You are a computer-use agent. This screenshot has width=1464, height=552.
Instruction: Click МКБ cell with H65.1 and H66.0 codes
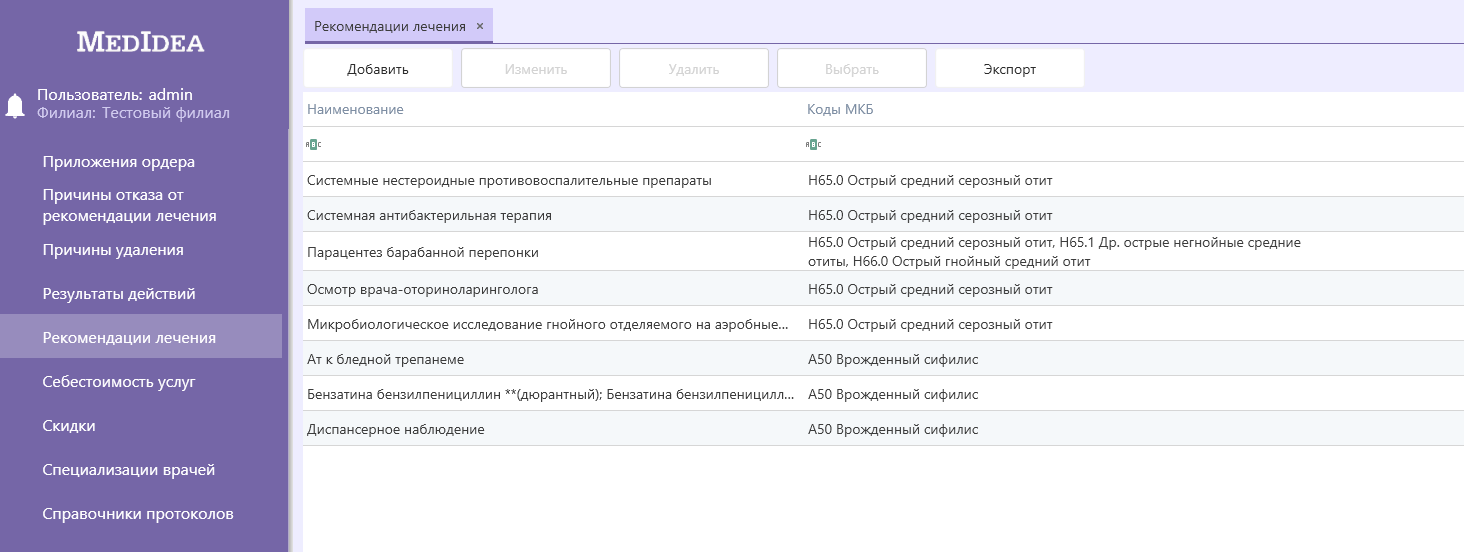coord(1054,252)
